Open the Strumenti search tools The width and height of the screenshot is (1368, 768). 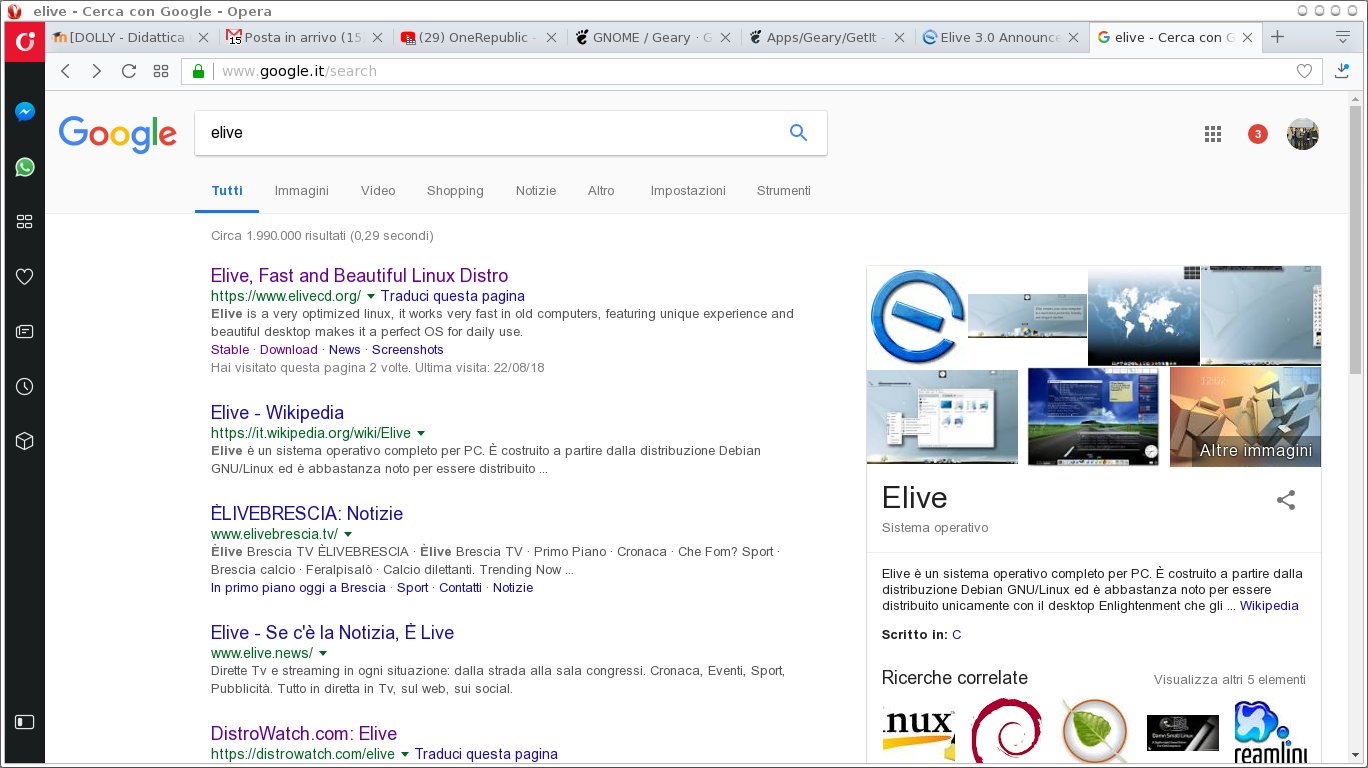784,190
